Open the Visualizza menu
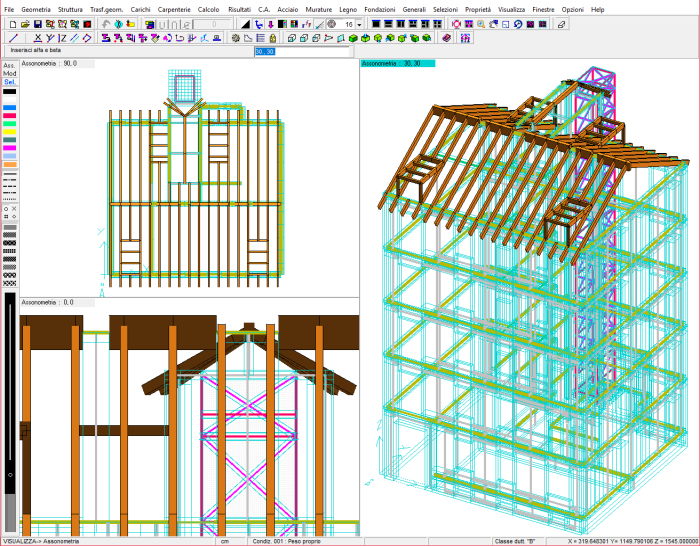 pos(511,9)
